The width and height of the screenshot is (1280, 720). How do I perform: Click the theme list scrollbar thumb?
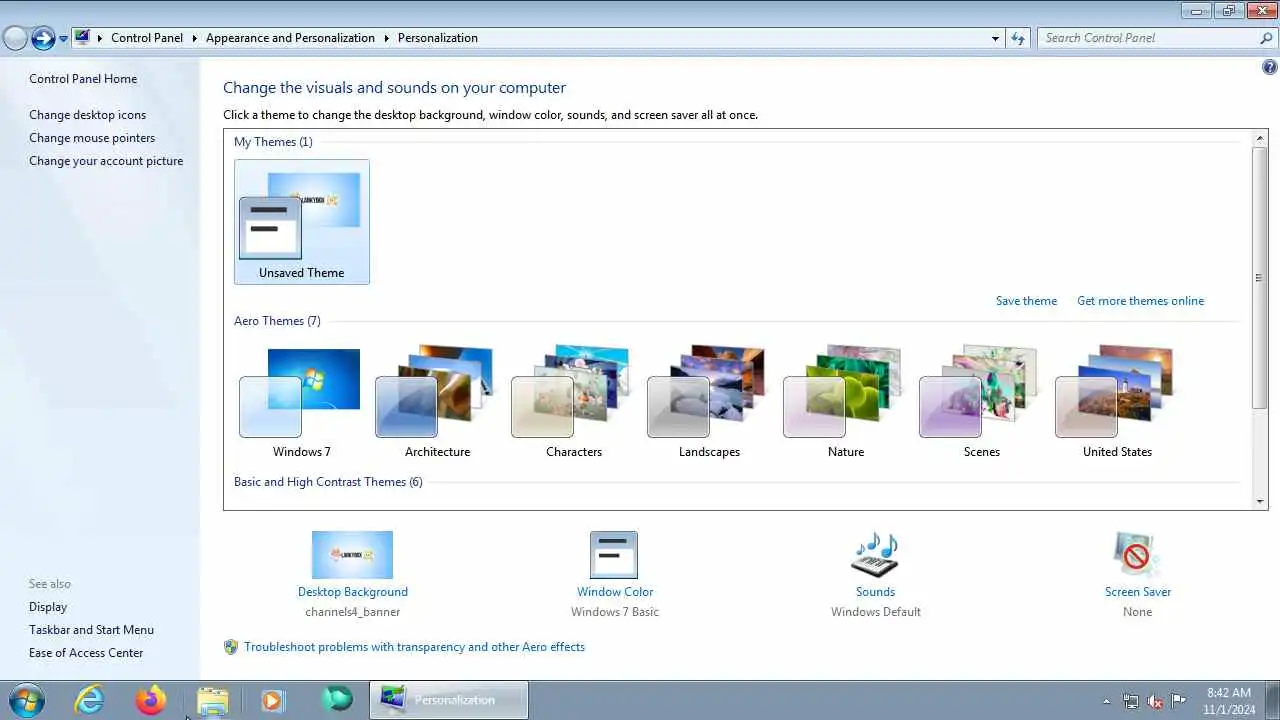1260,277
